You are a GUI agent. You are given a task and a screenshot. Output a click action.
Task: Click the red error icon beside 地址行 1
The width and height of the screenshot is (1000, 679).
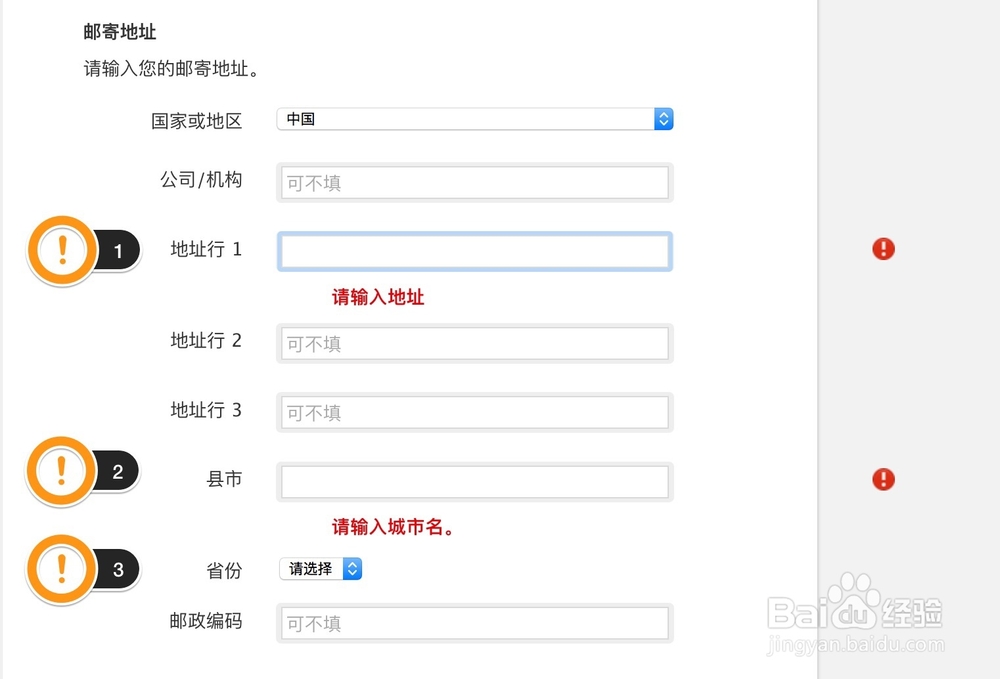tap(883, 249)
